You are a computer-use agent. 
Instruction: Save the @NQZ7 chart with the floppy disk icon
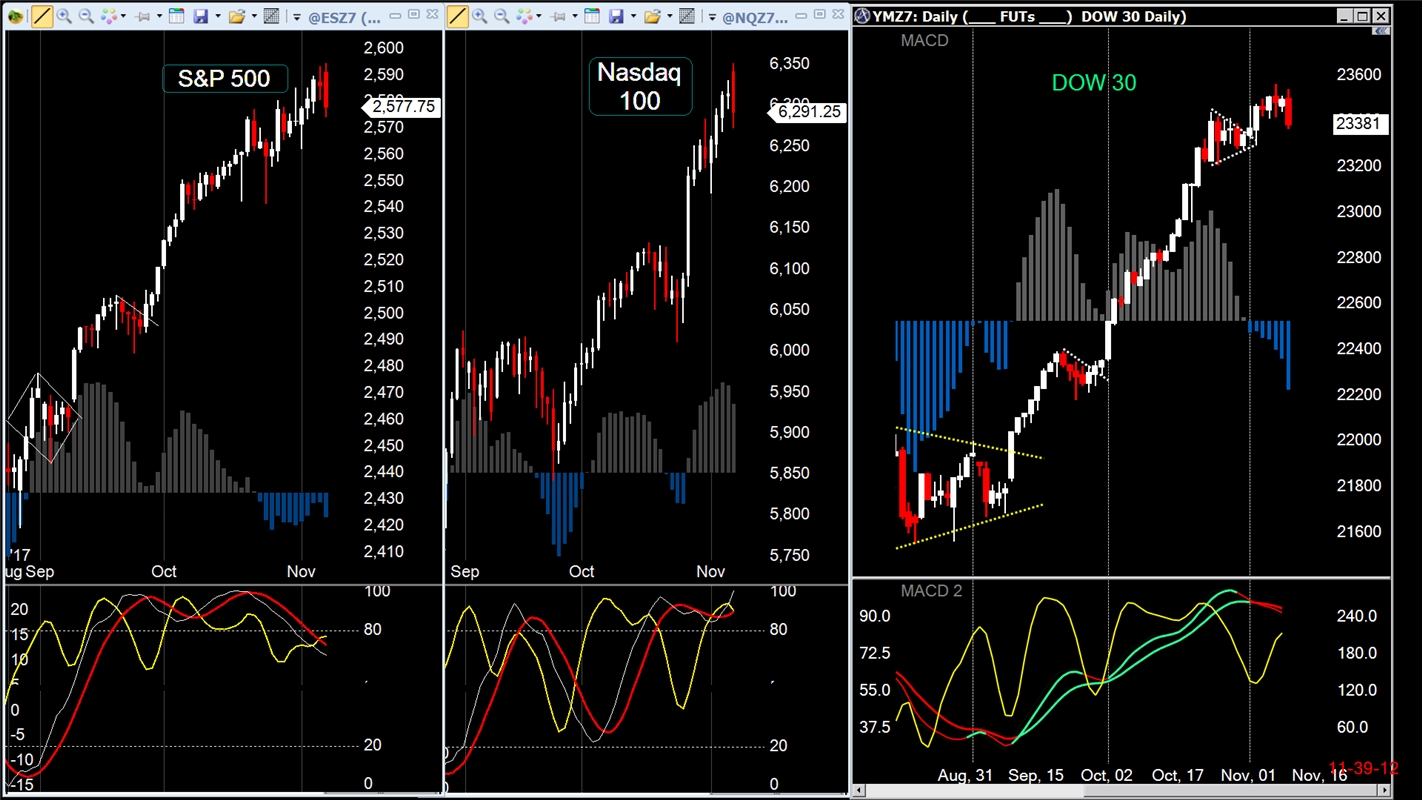pos(616,16)
